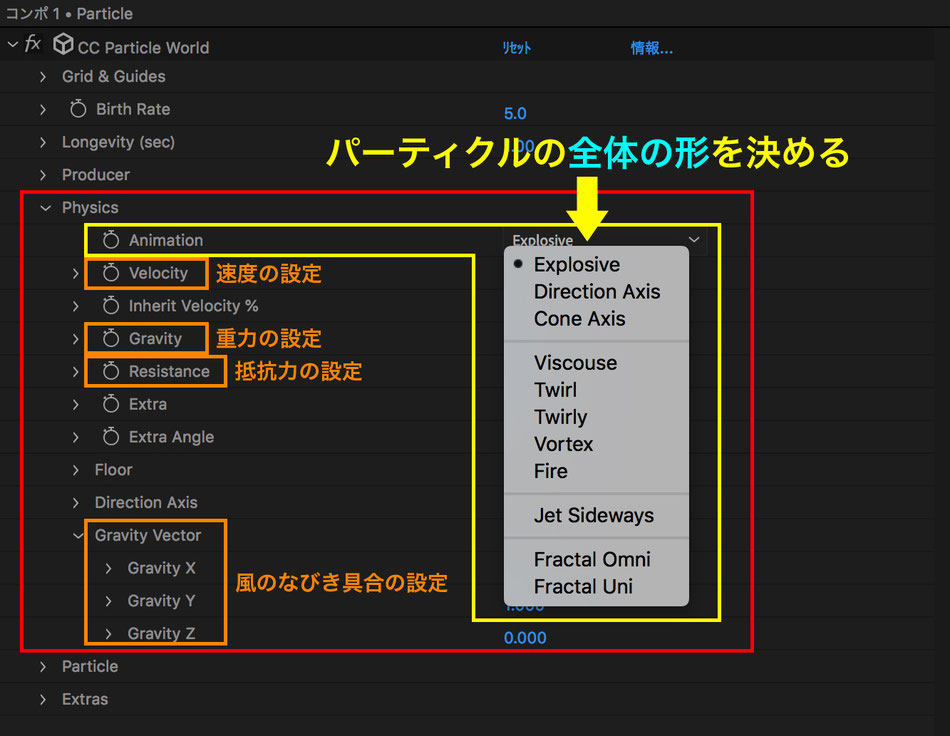This screenshot has height=736, width=950.
Task: Expand the Producer group
Action: 42,175
